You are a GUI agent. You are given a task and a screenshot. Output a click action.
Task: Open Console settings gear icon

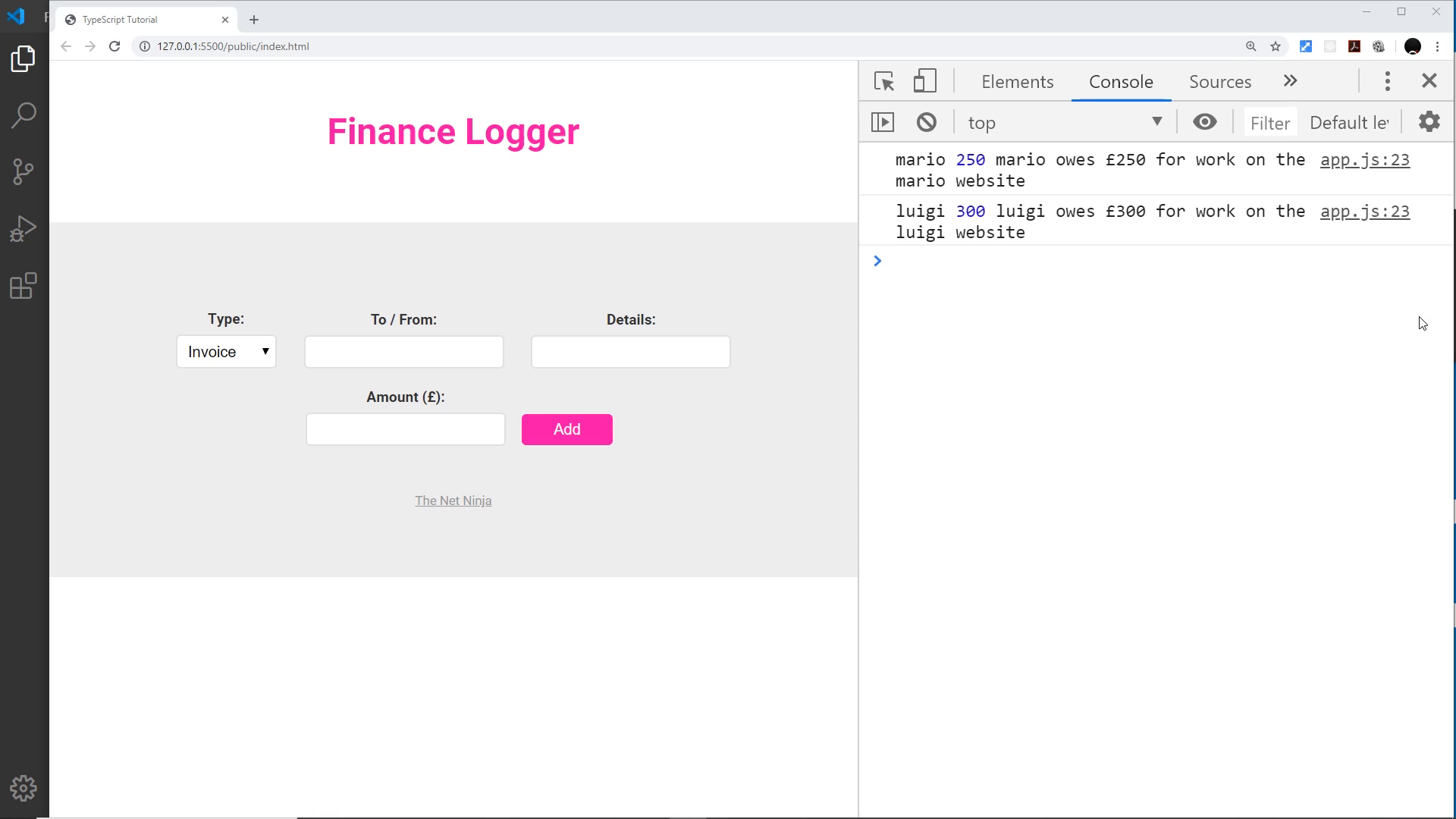tap(1429, 122)
